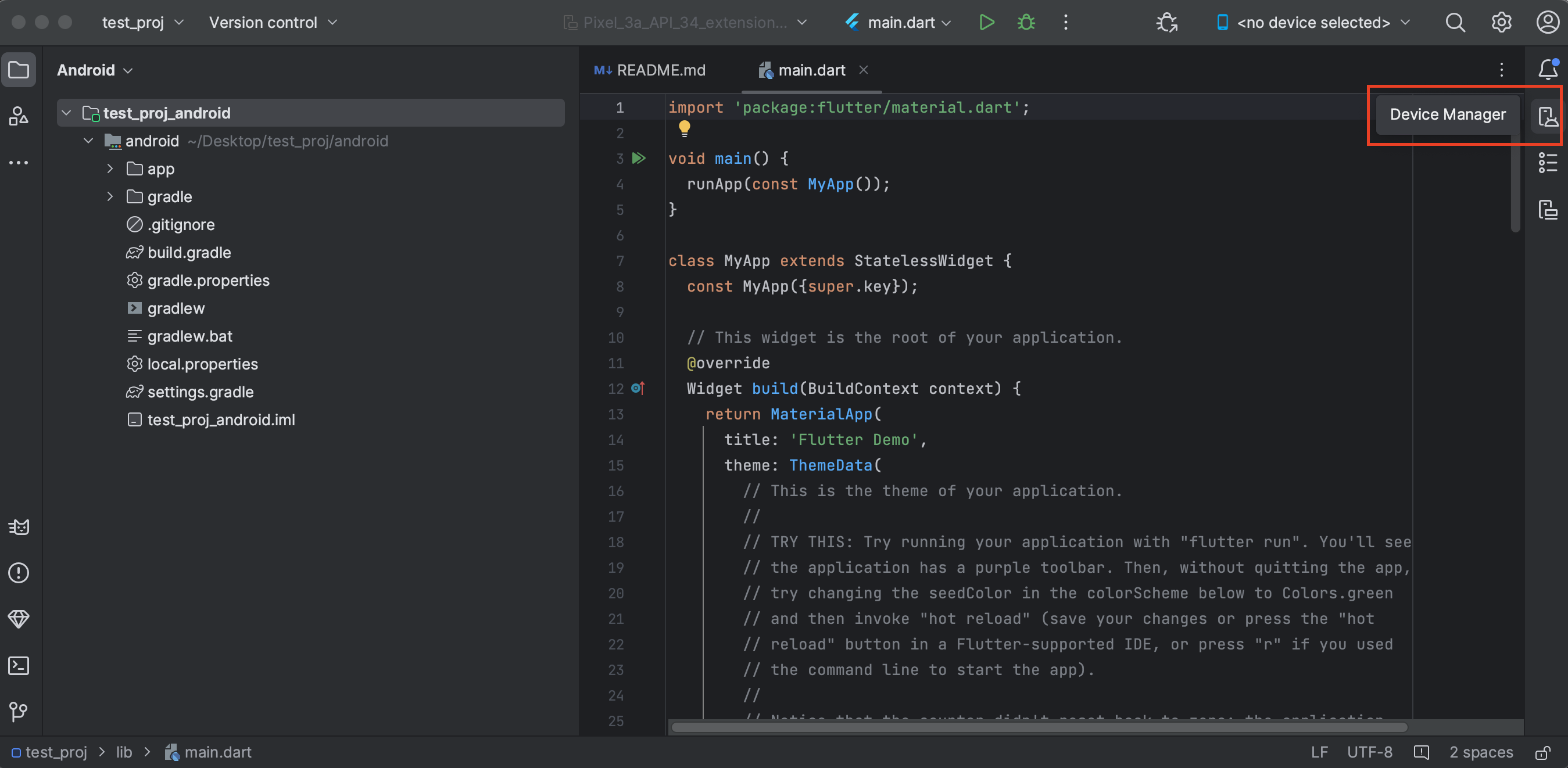
Task: Show more tool windows ellipsis
Action: point(18,163)
